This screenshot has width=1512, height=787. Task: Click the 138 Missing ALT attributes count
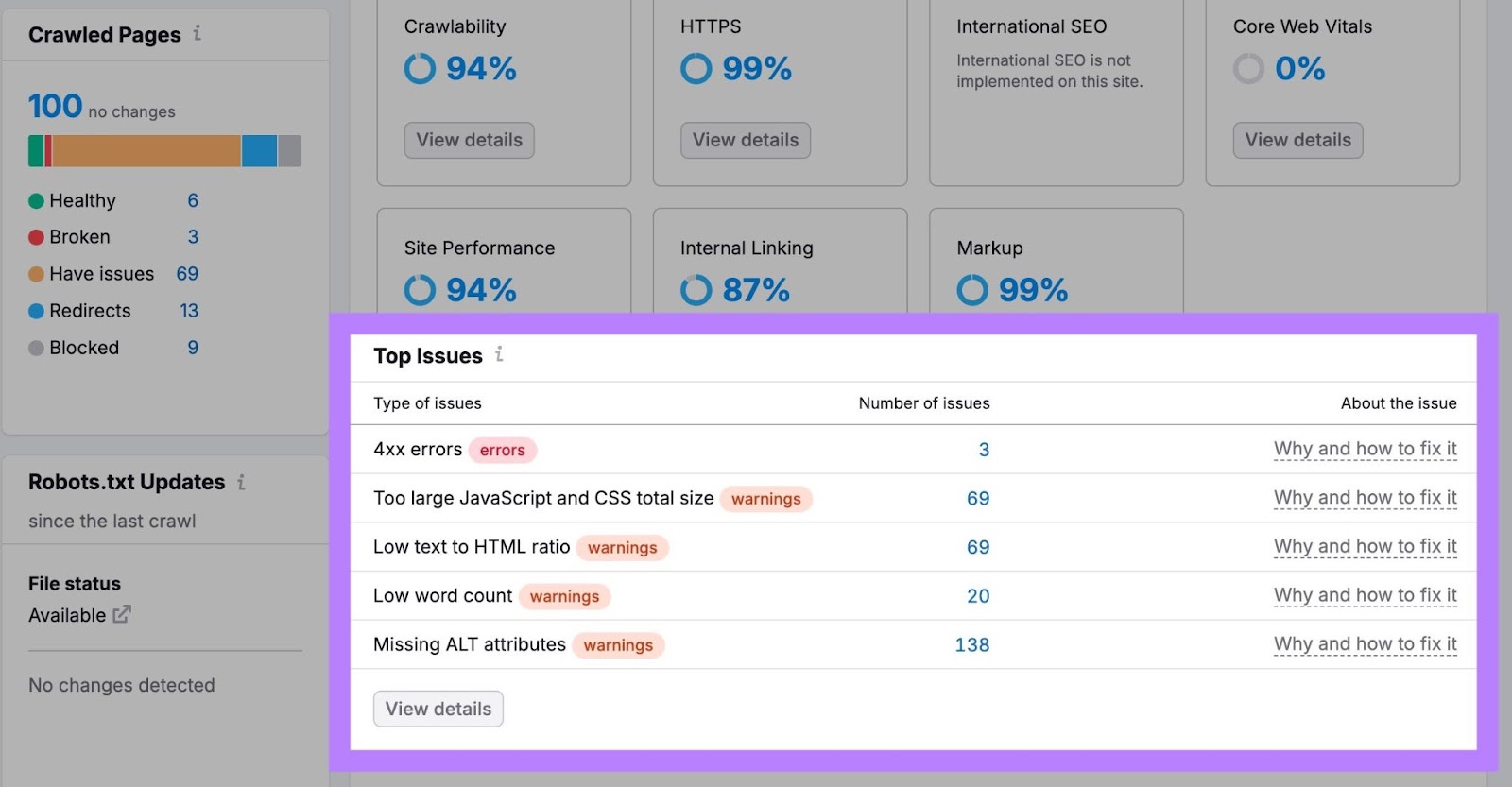[971, 644]
